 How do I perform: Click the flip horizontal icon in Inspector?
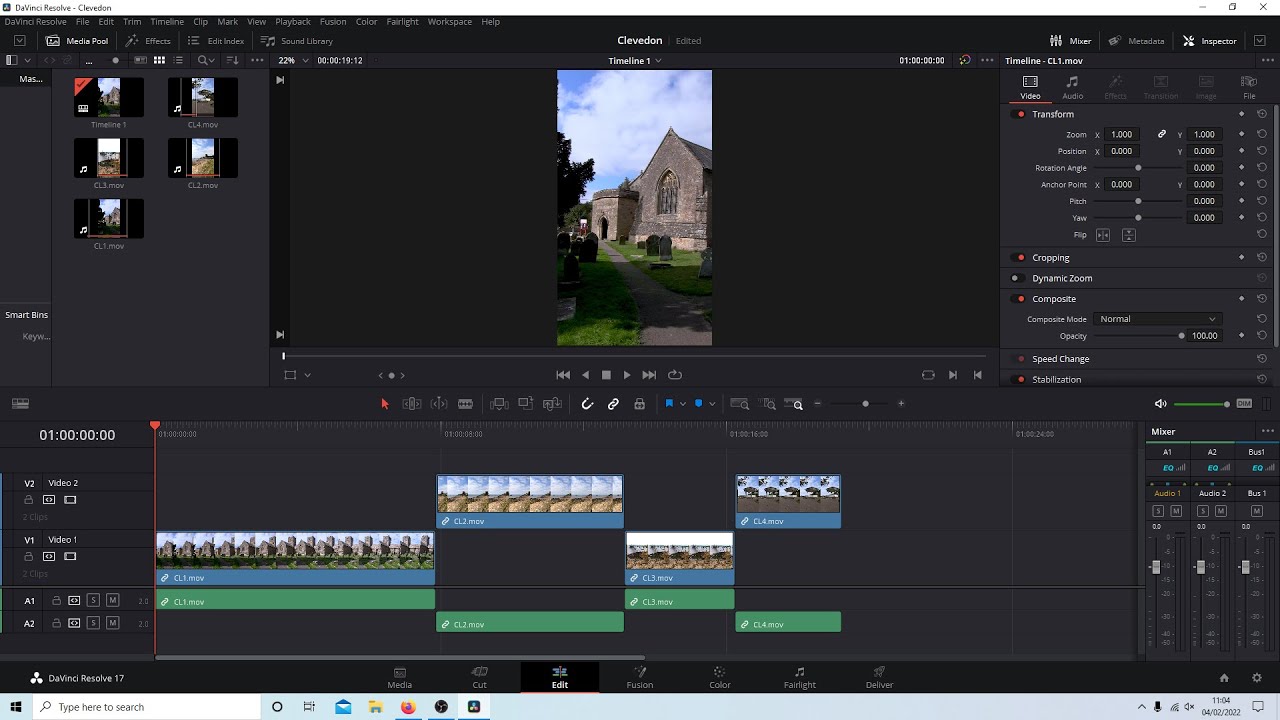click(x=1103, y=235)
